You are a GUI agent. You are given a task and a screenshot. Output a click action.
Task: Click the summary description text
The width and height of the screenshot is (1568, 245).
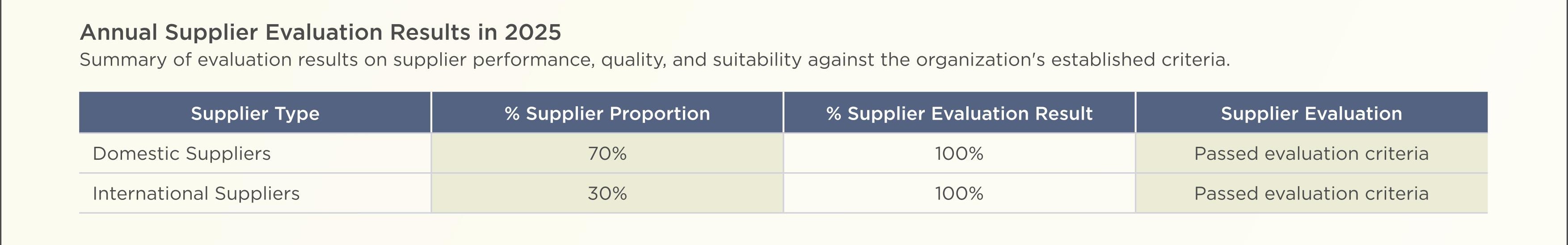655,60
